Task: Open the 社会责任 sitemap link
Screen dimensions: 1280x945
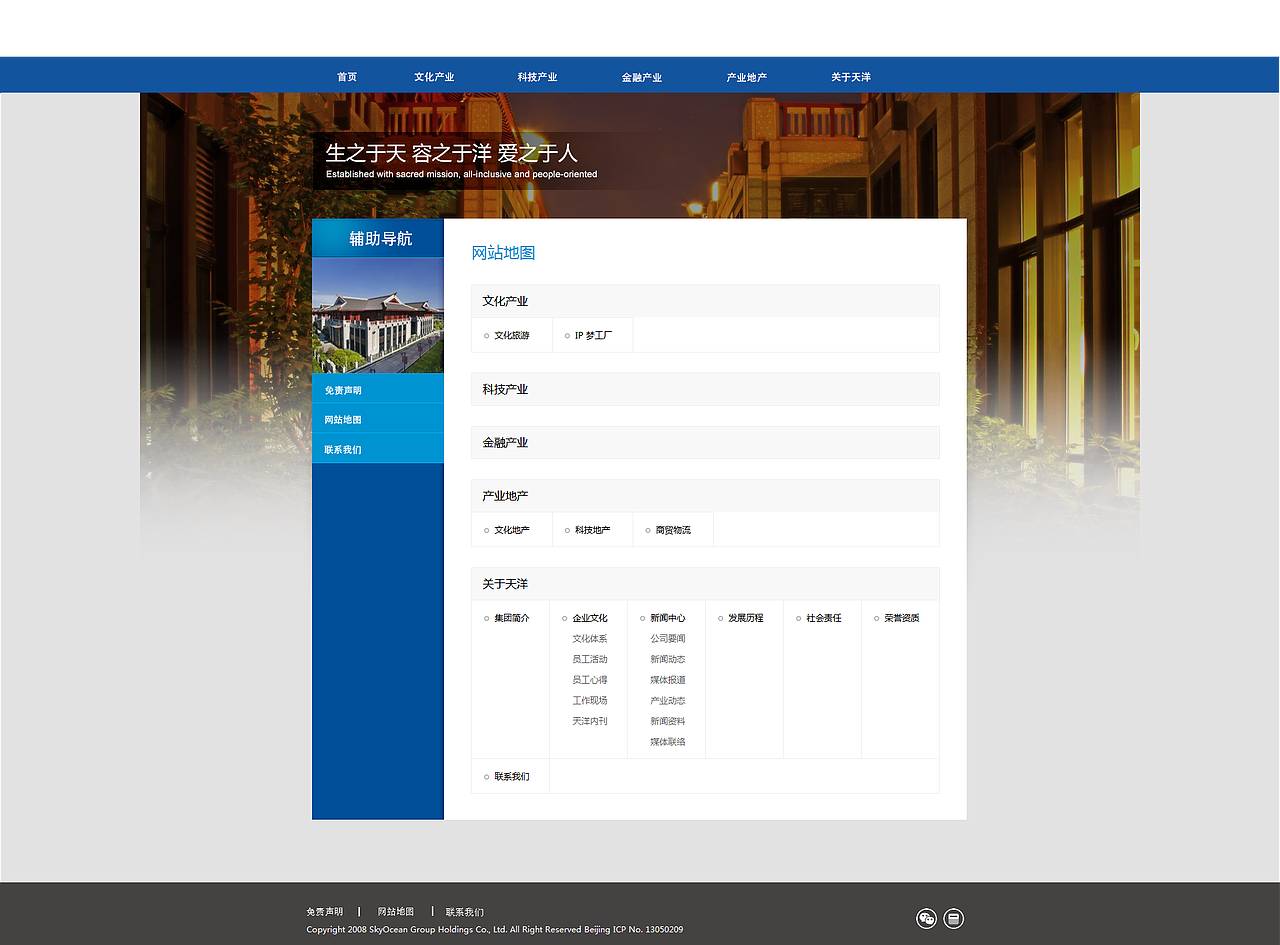Action: (x=824, y=618)
